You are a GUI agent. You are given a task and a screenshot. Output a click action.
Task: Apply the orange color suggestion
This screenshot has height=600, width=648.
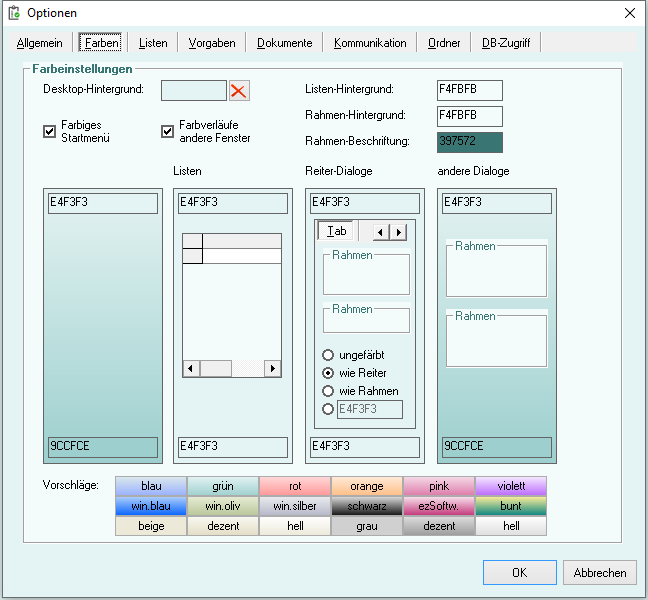point(367,486)
